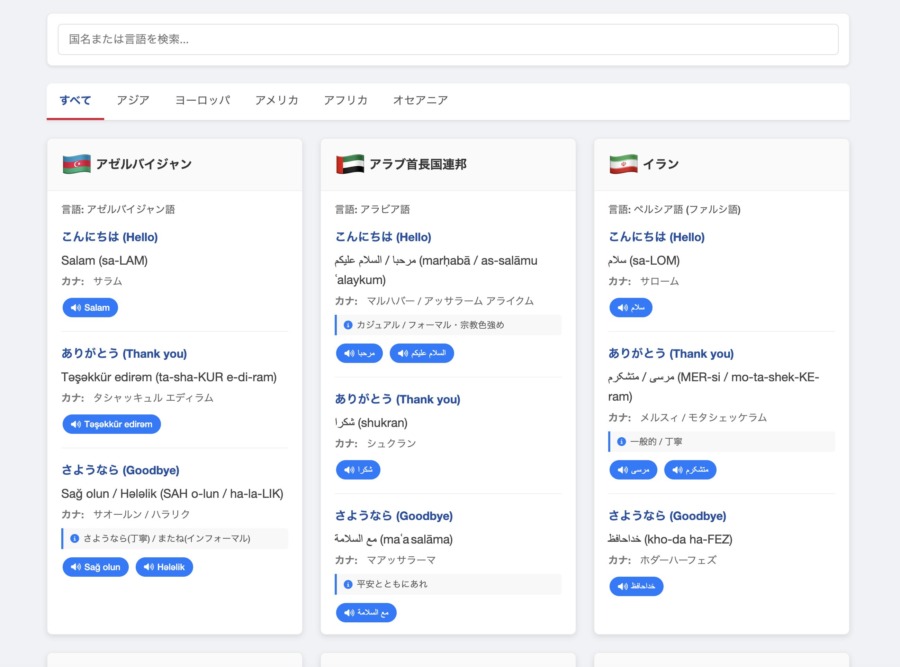Click カナ: シュクラン reading
This screenshot has width=900, height=667.
pyautogui.click(x=376, y=443)
